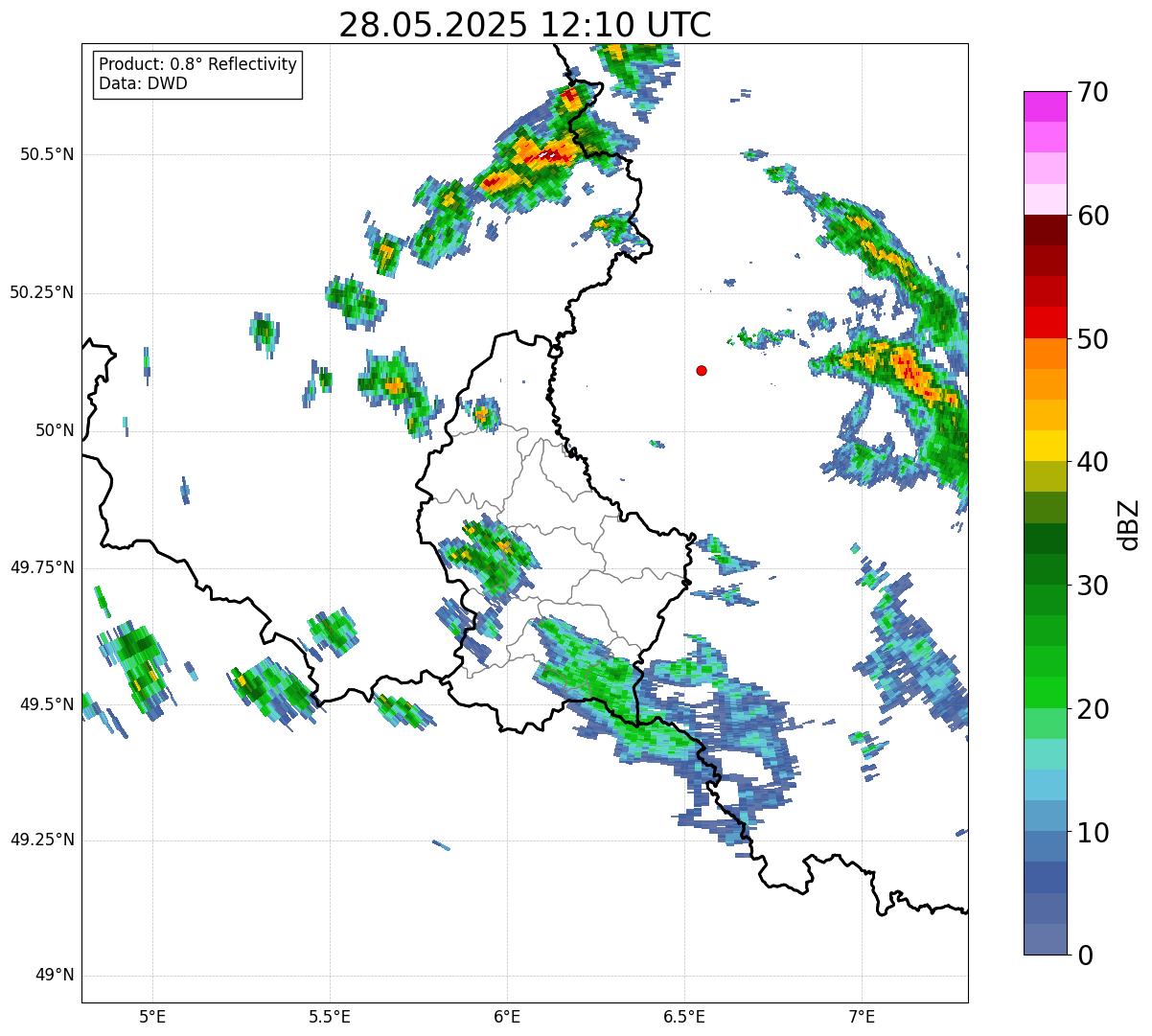Click the colorbar tick label "70"
Viewport: 1152px width, 1036px height.
point(1092,92)
